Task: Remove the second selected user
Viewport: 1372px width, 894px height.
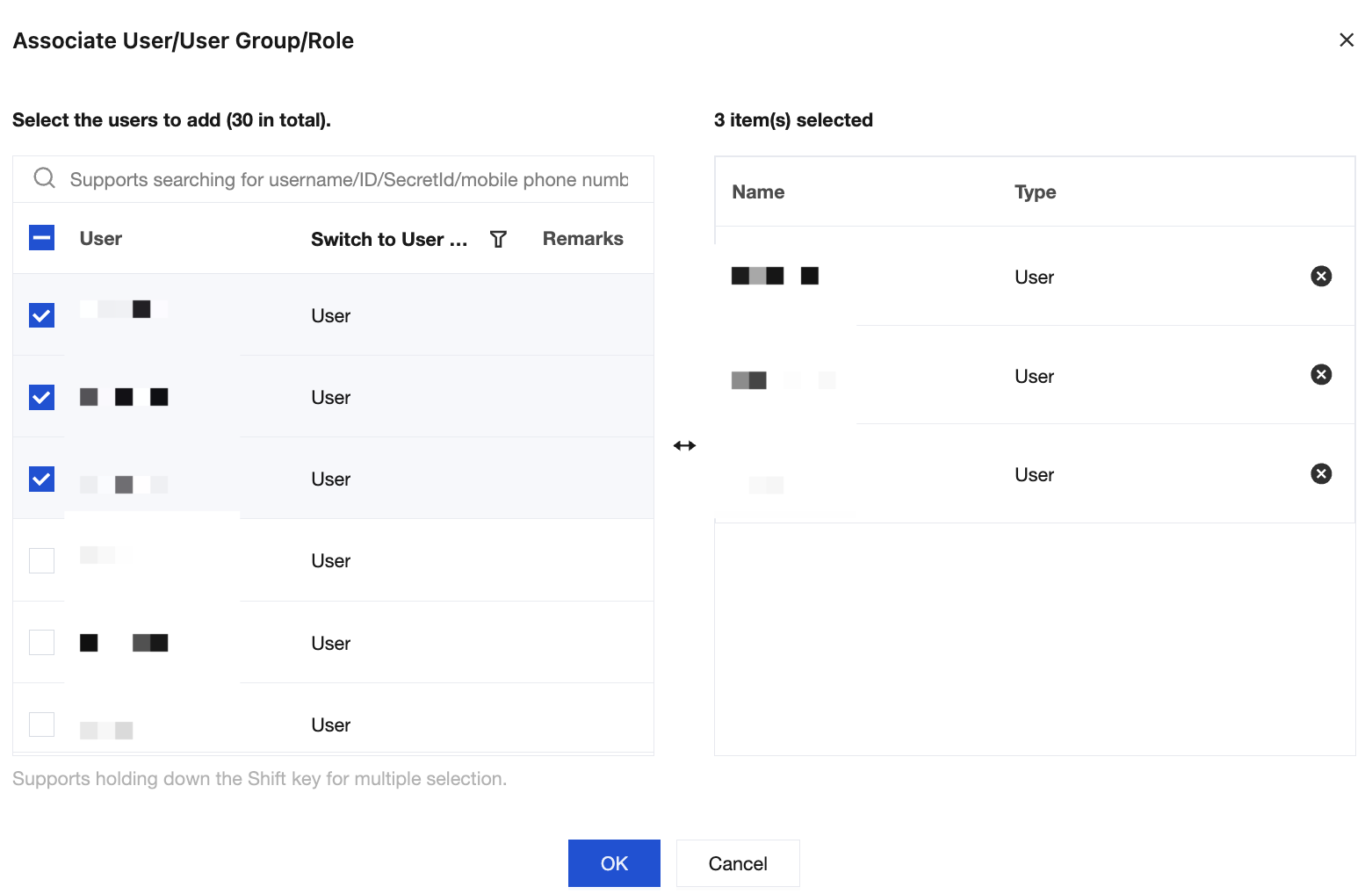Action: tap(1320, 375)
